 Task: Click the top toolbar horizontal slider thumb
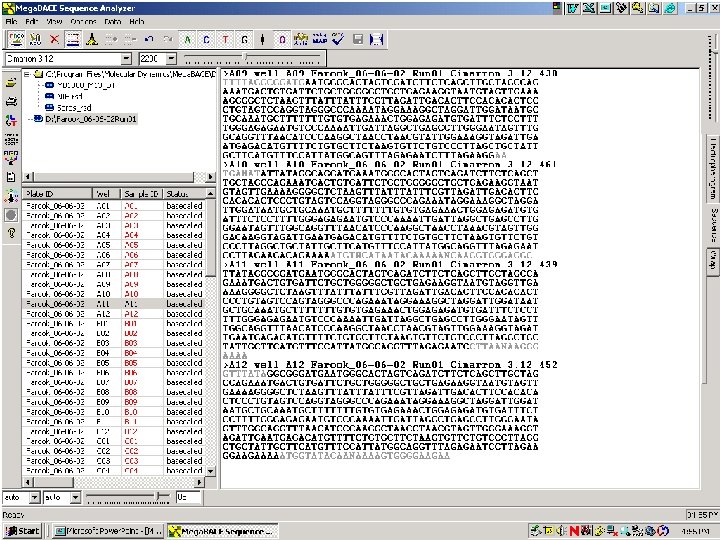pyautogui.click(x=245, y=57)
